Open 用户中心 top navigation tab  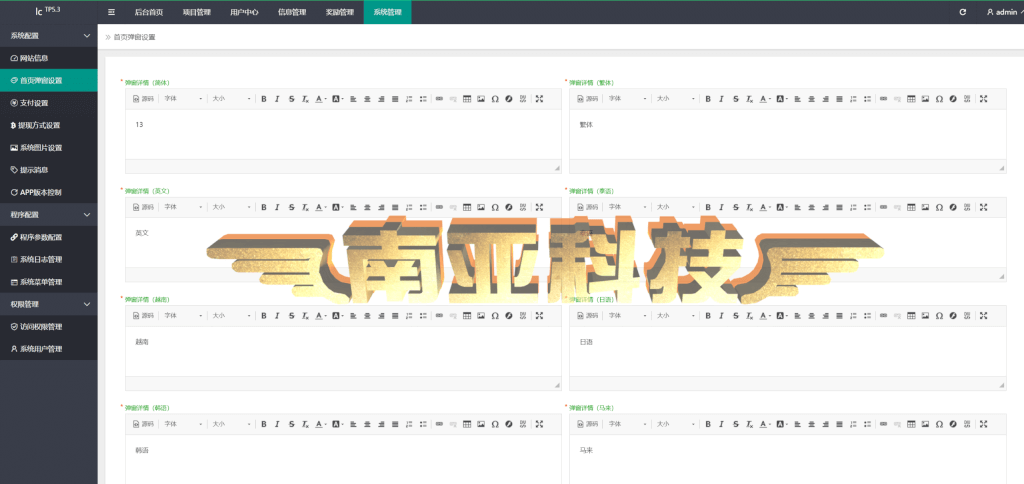(244, 12)
